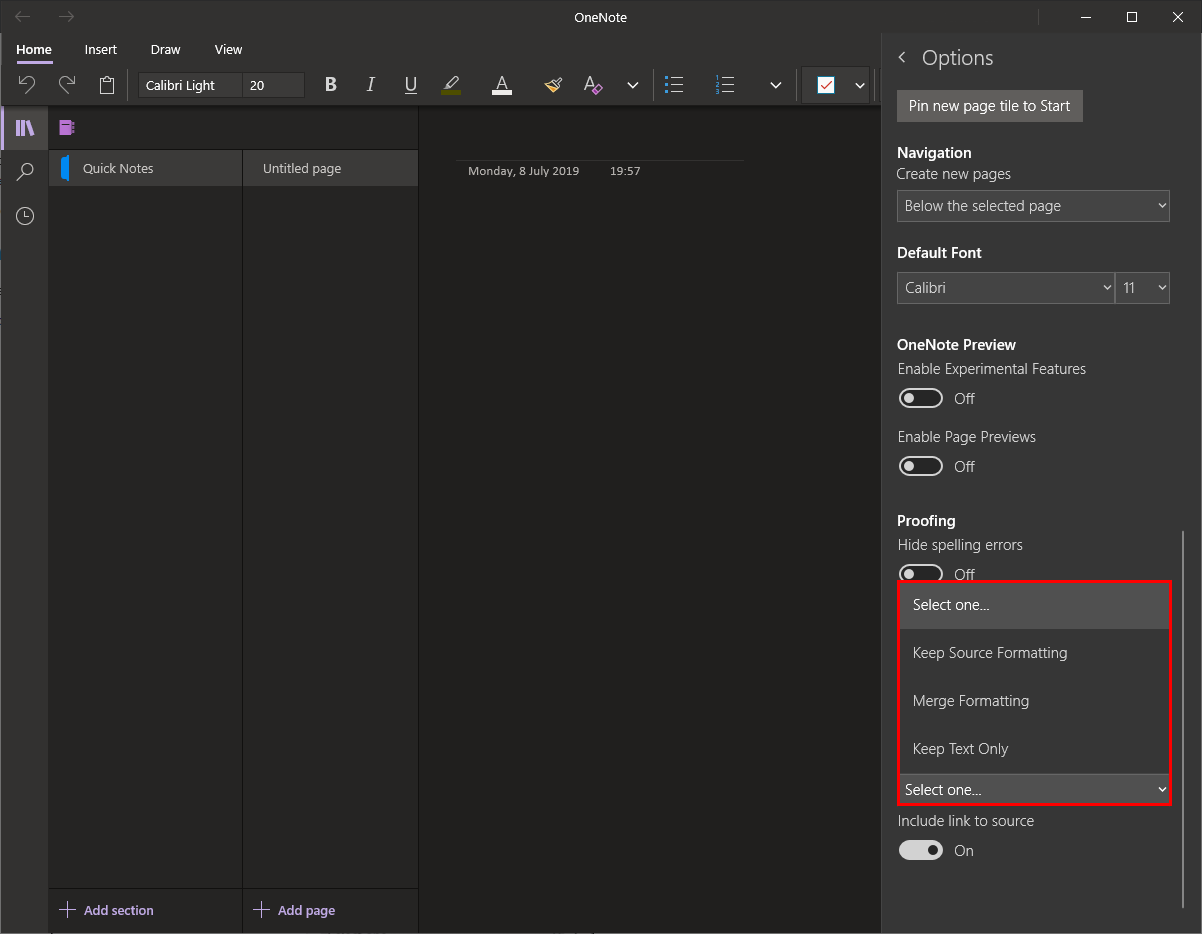Image resolution: width=1202 pixels, height=934 pixels.
Task: Toggle Italic formatting
Action: point(371,85)
